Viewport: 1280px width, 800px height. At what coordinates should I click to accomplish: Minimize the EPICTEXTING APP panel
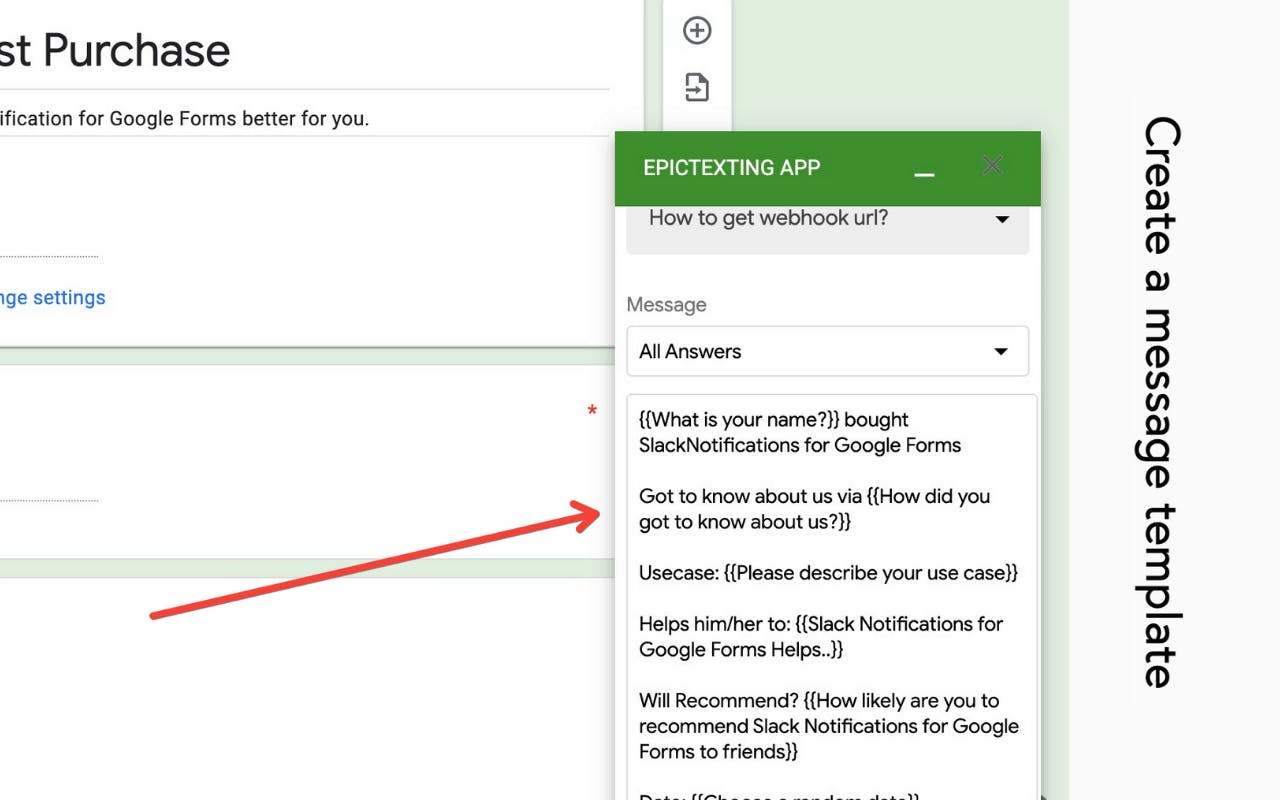tap(924, 175)
